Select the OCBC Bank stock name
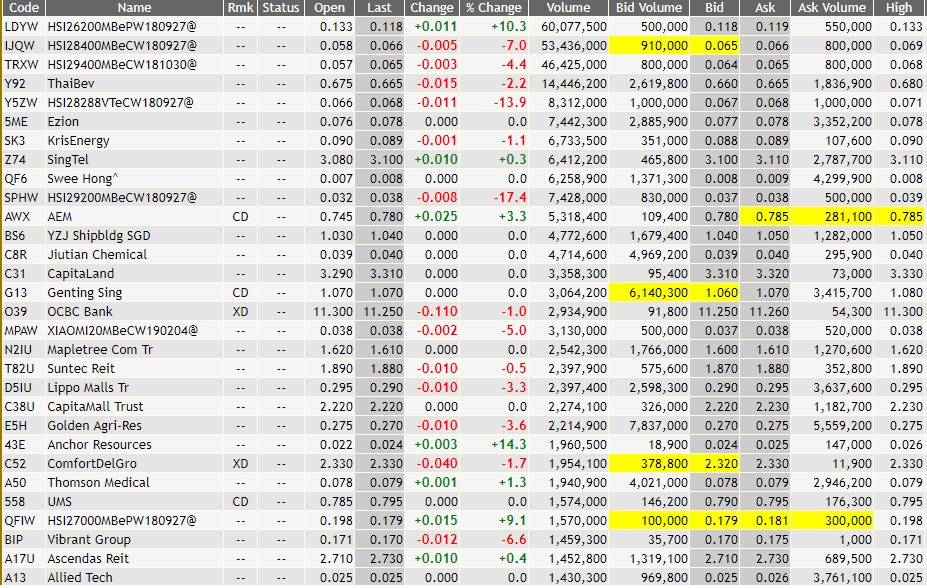Viewport: 927px width, 588px height. tap(80, 311)
